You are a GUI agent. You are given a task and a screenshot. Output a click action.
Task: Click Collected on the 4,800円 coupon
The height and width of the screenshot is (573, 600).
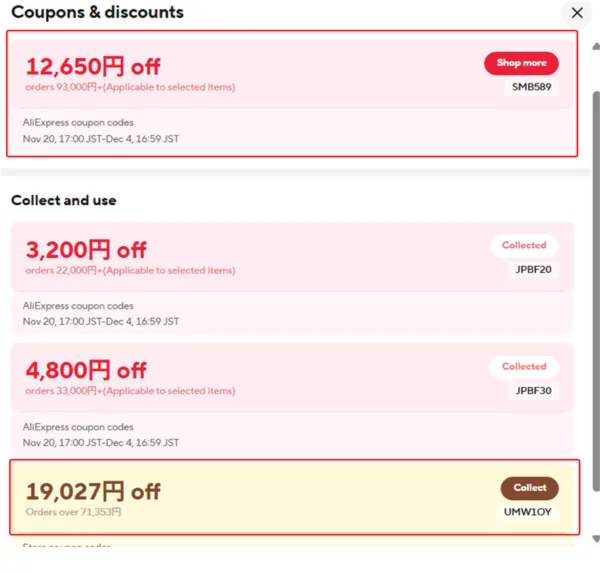524,367
